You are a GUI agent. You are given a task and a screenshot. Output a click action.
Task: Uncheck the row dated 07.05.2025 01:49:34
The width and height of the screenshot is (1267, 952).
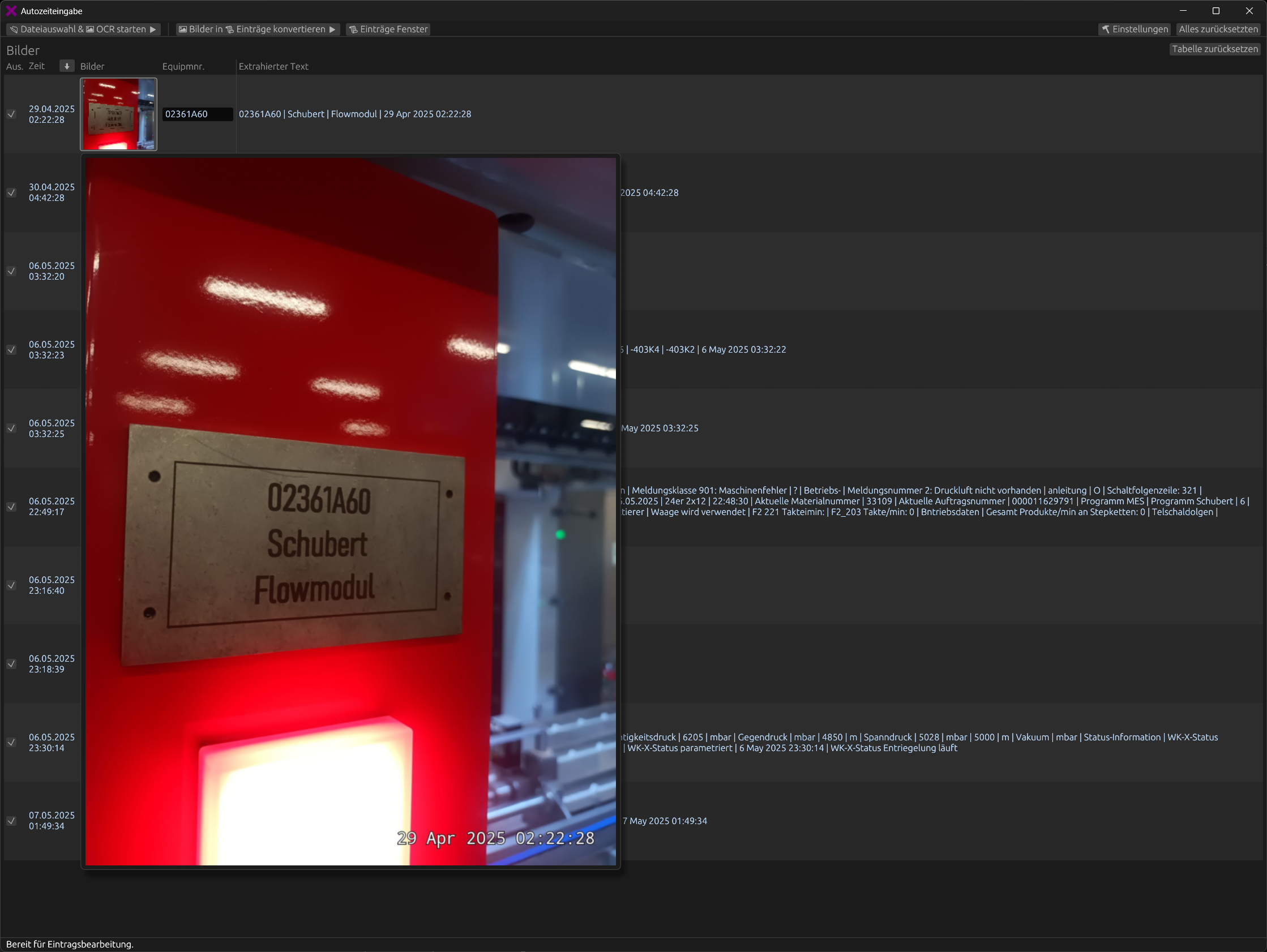[11, 821]
